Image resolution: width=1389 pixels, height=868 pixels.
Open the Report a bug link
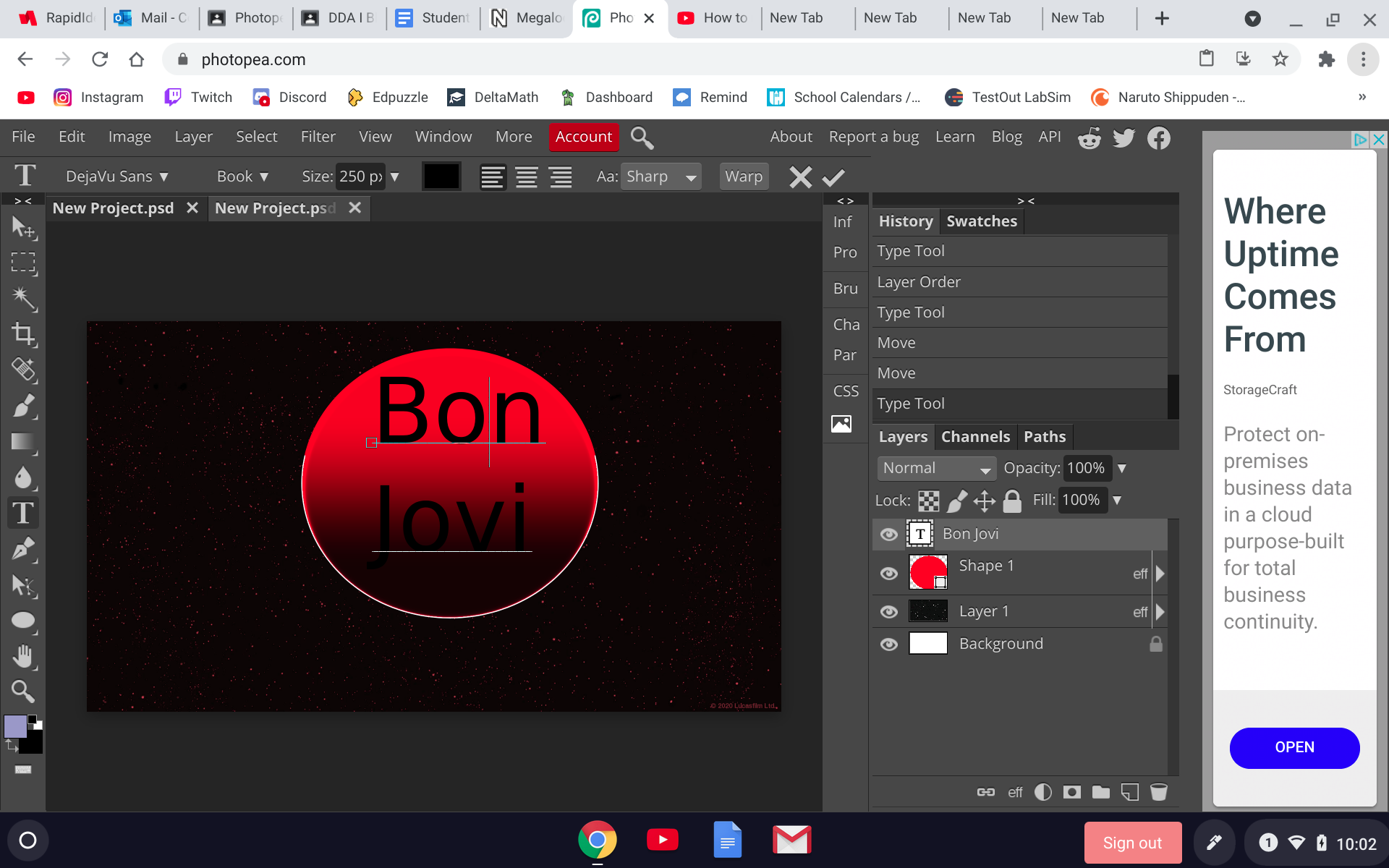pyautogui.click(x=874, y=137)
